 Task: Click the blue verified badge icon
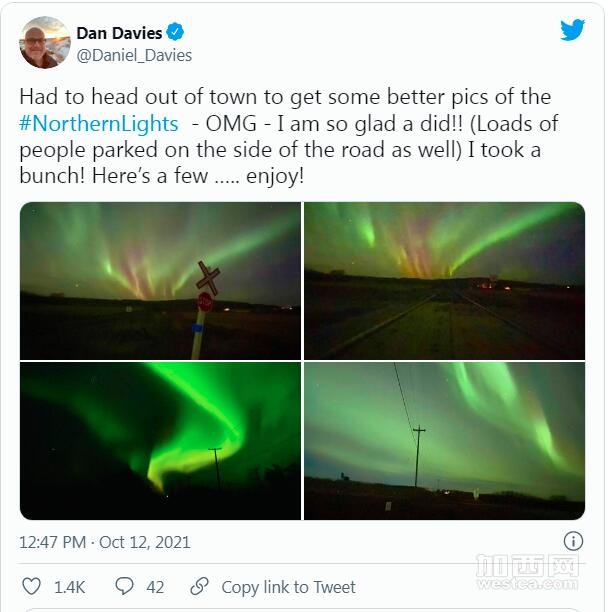[x=175, y=32]
